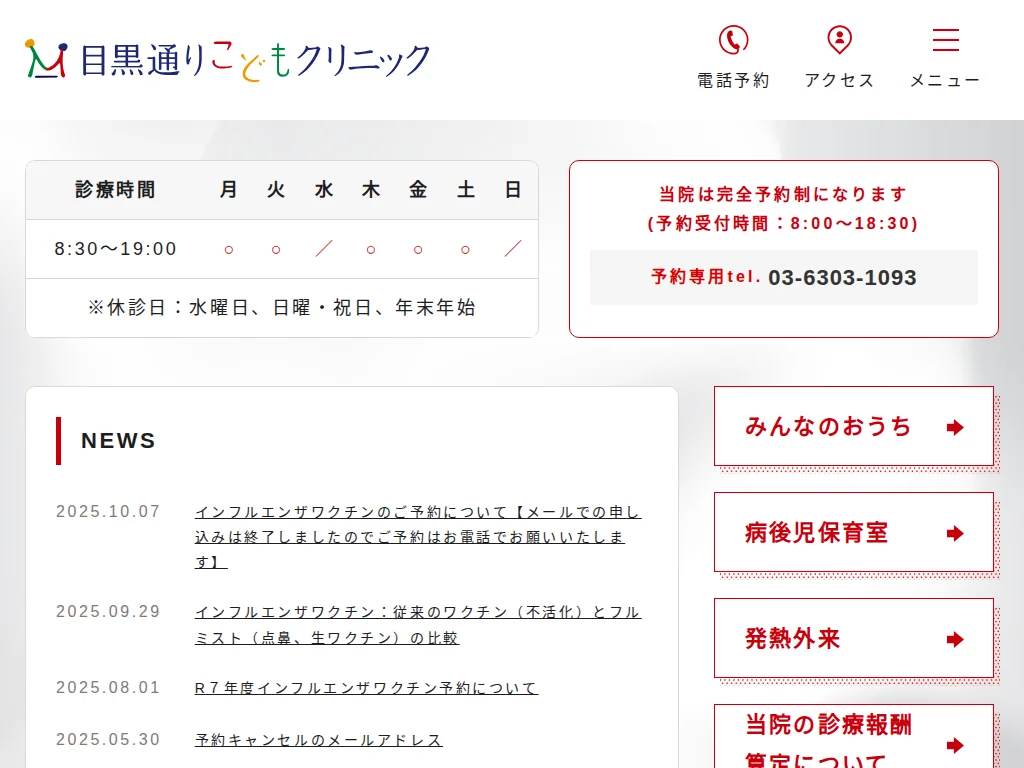
Task: Click the 目黒通りこどもクリニック logo
Action: [227, 60]
